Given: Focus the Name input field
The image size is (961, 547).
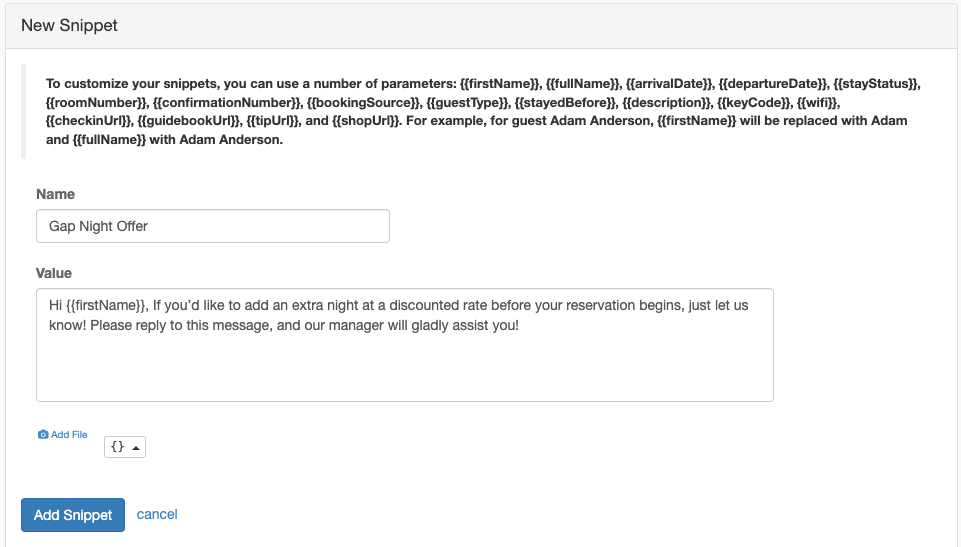Looking at the screenshot, I should [213, 226].
